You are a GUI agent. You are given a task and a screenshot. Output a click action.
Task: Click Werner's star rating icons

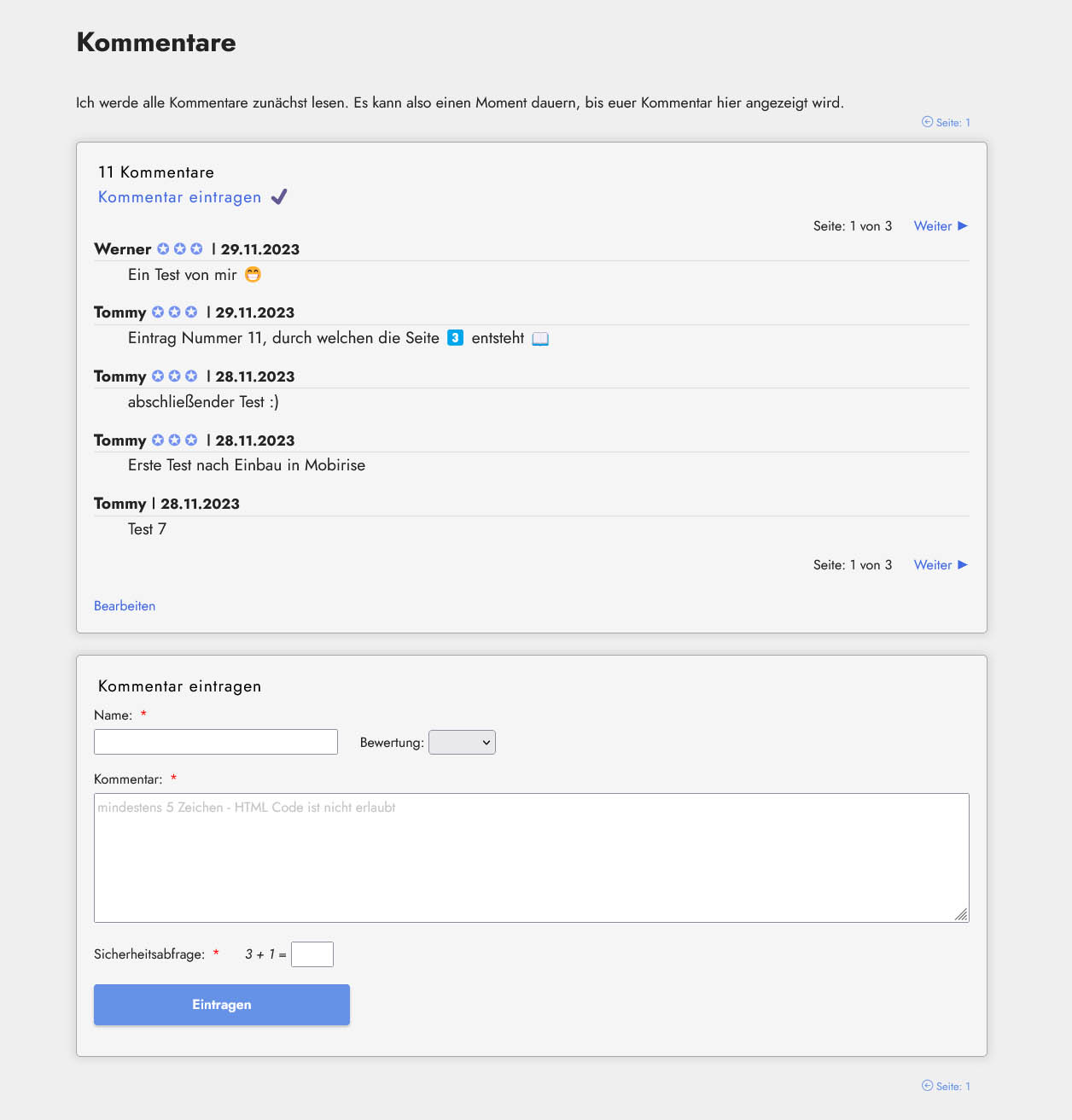tap(180, 249)
